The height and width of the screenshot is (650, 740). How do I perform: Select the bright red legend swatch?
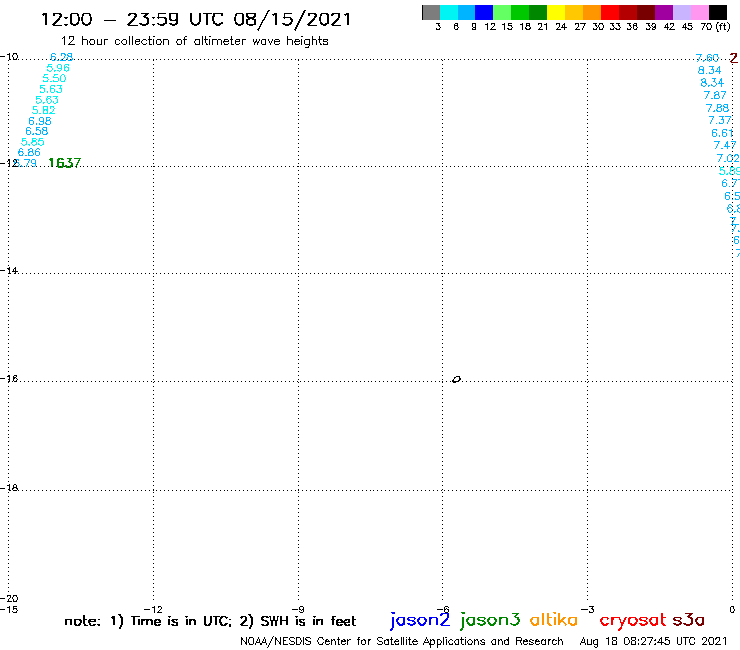coord(610,12)
